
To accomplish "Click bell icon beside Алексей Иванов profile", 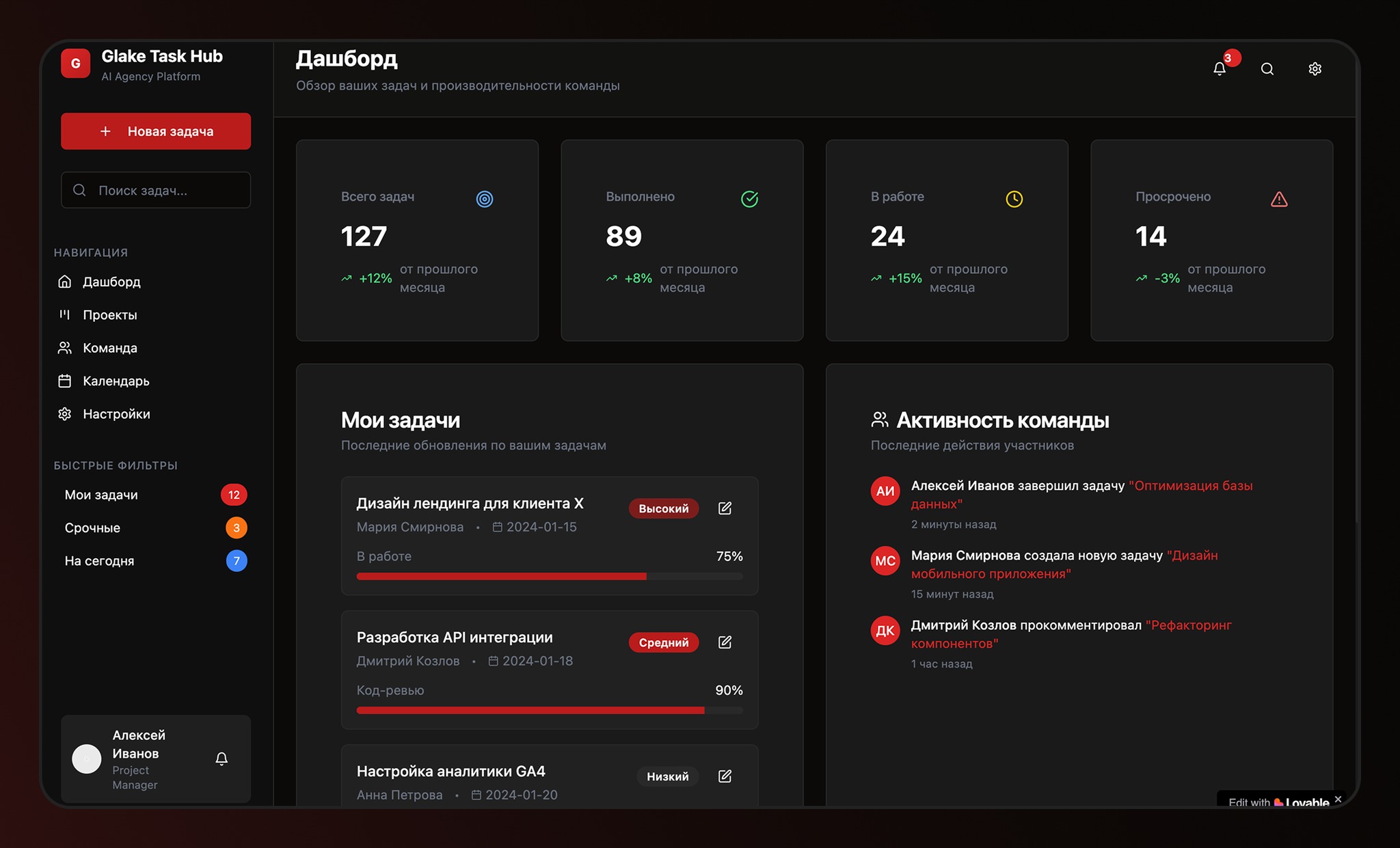I will click(x=221, y=758).
